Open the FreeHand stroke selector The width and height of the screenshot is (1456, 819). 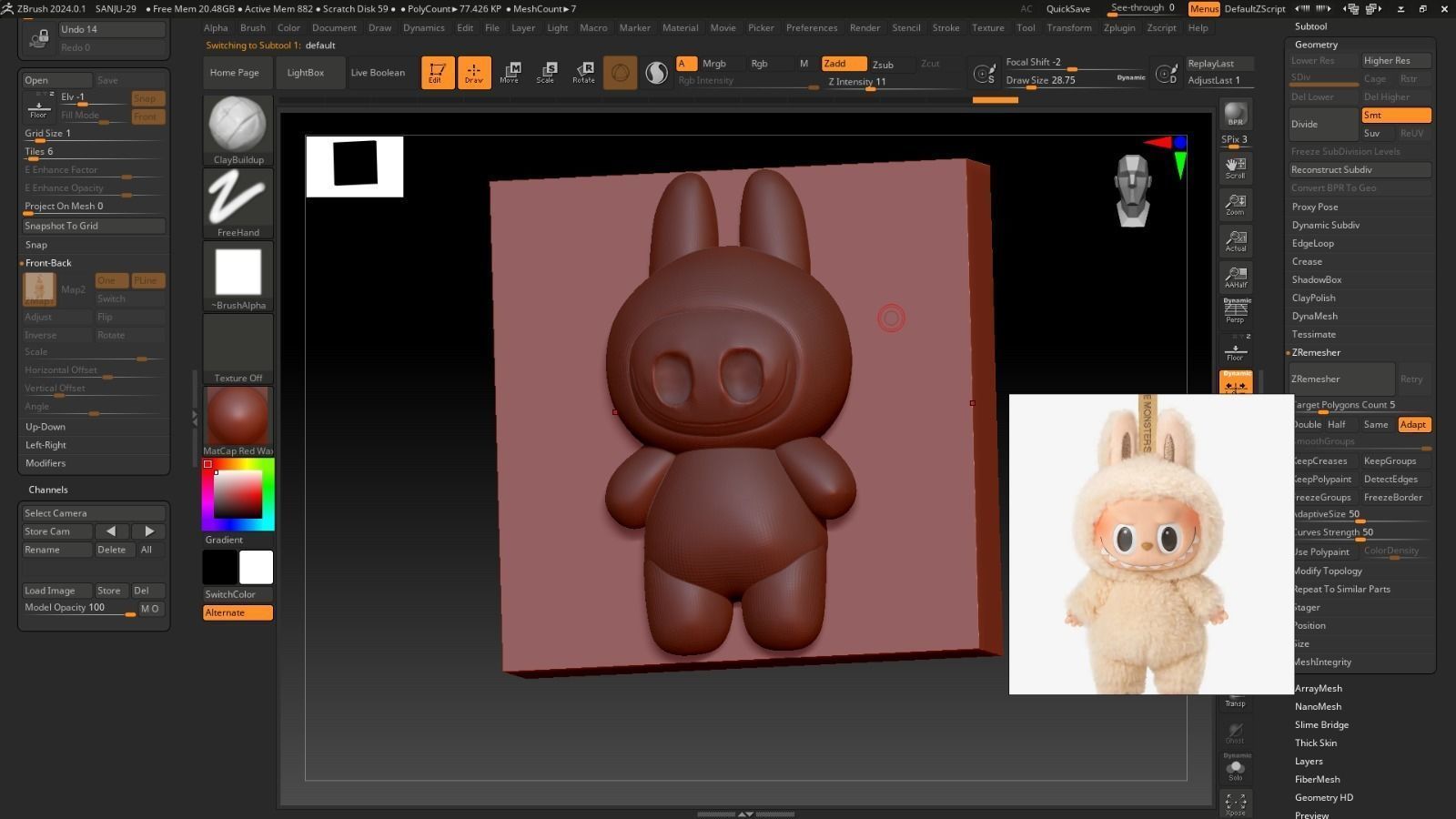coord(238,203)
